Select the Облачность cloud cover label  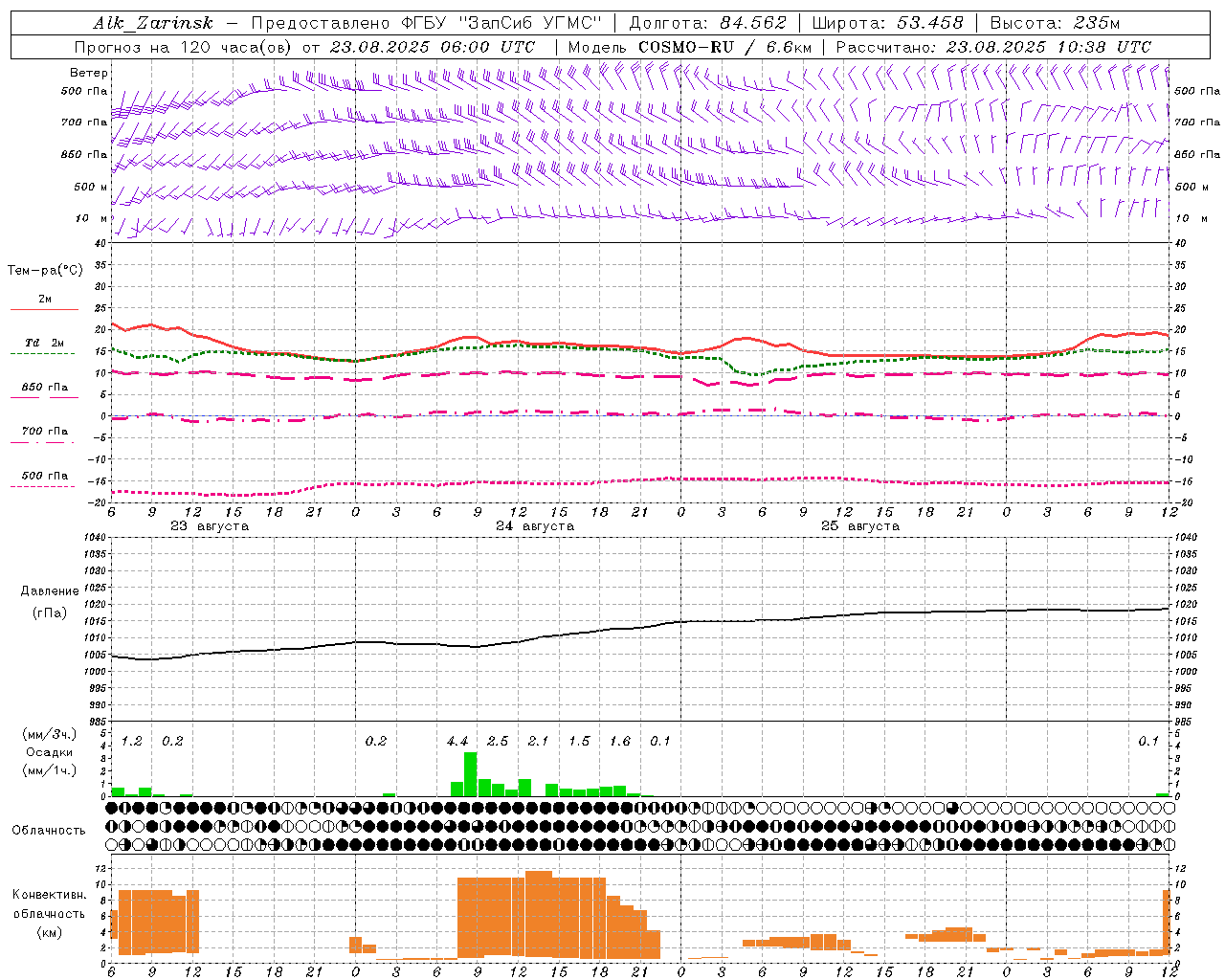(49, 831)
